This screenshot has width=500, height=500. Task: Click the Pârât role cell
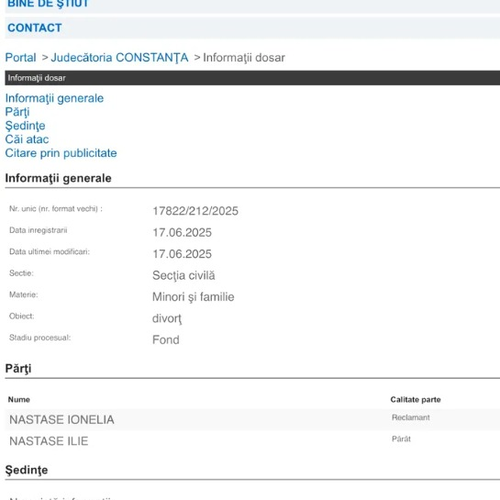pos(401,439)
